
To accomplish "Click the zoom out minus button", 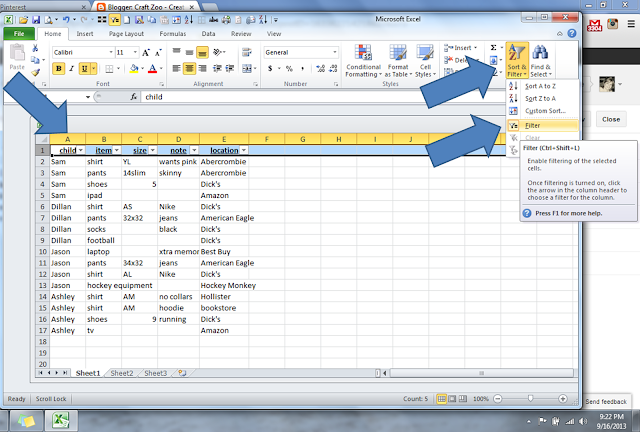I will (498, 399).
